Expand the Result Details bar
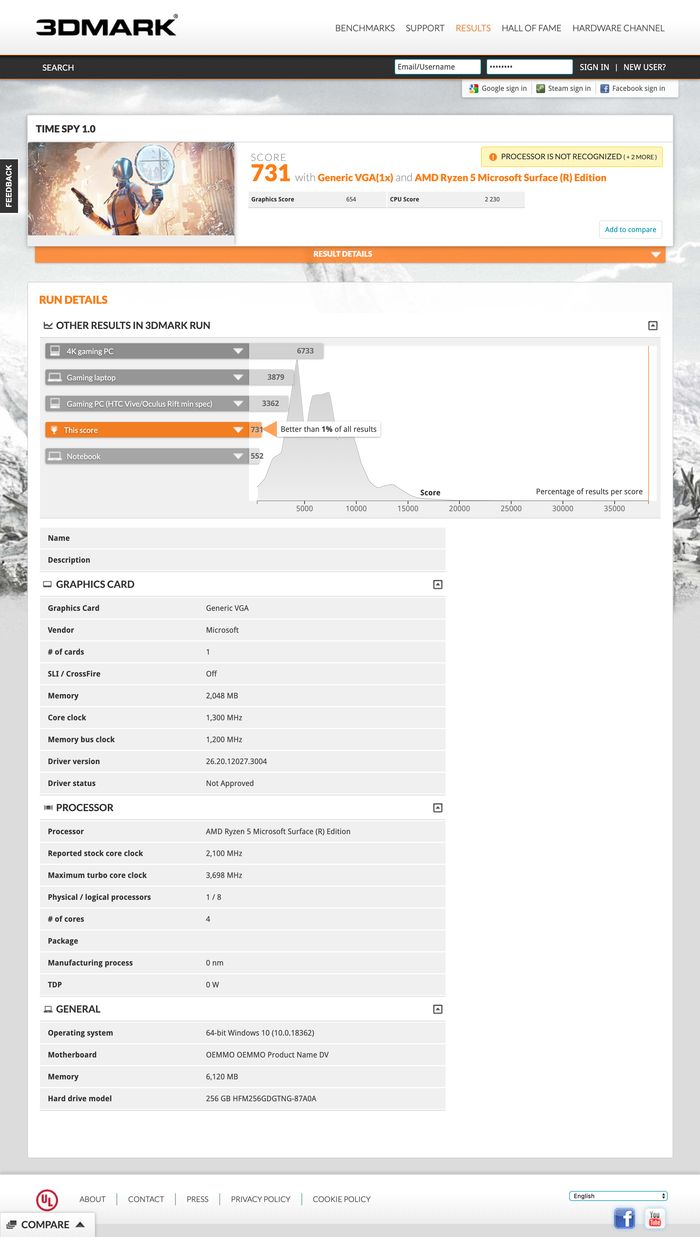The height and width of the screenshot is (1237, 700). coord(350,254)
